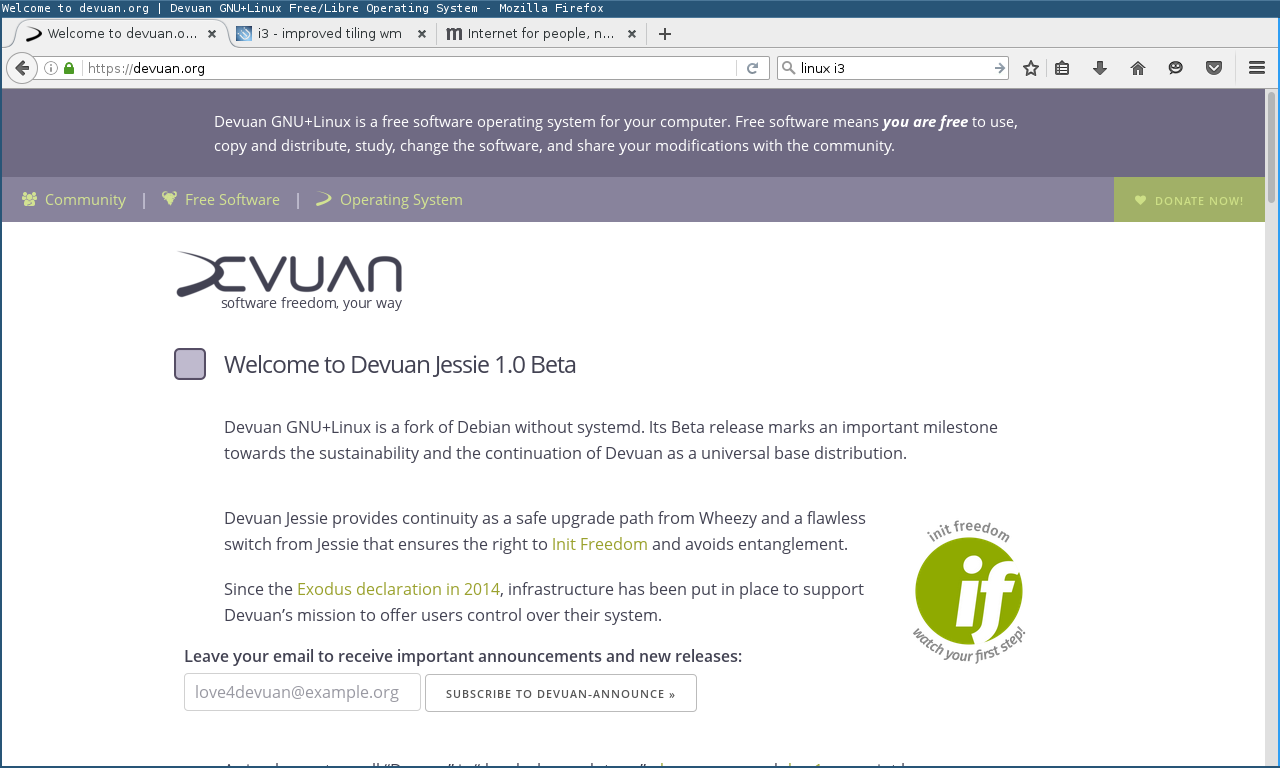Submit search with the arrow icon
This screenshot has height=768, width=1280.
coord(999,68)
